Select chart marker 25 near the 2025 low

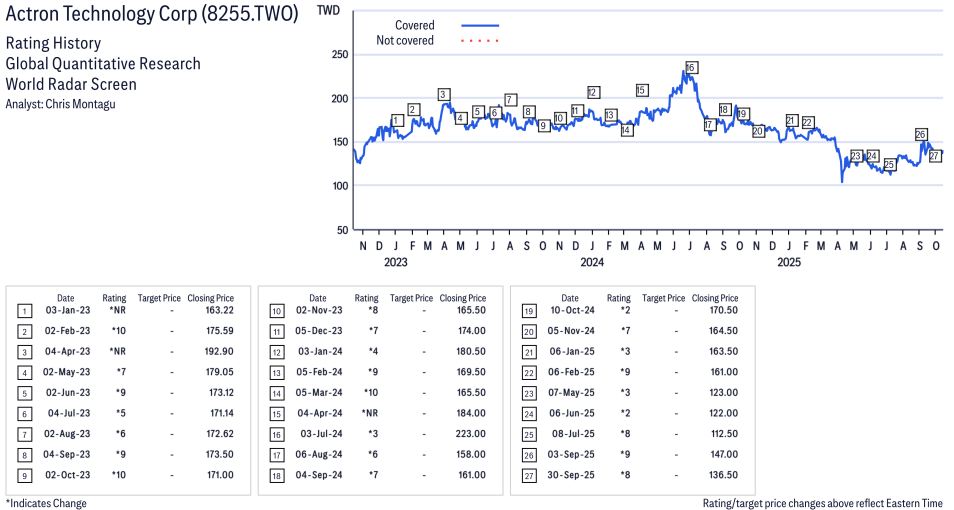[889, 164]
